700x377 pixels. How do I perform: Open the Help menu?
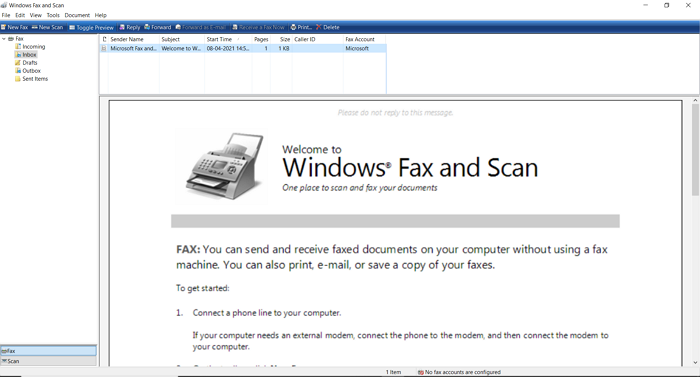(x=100, y=15)
